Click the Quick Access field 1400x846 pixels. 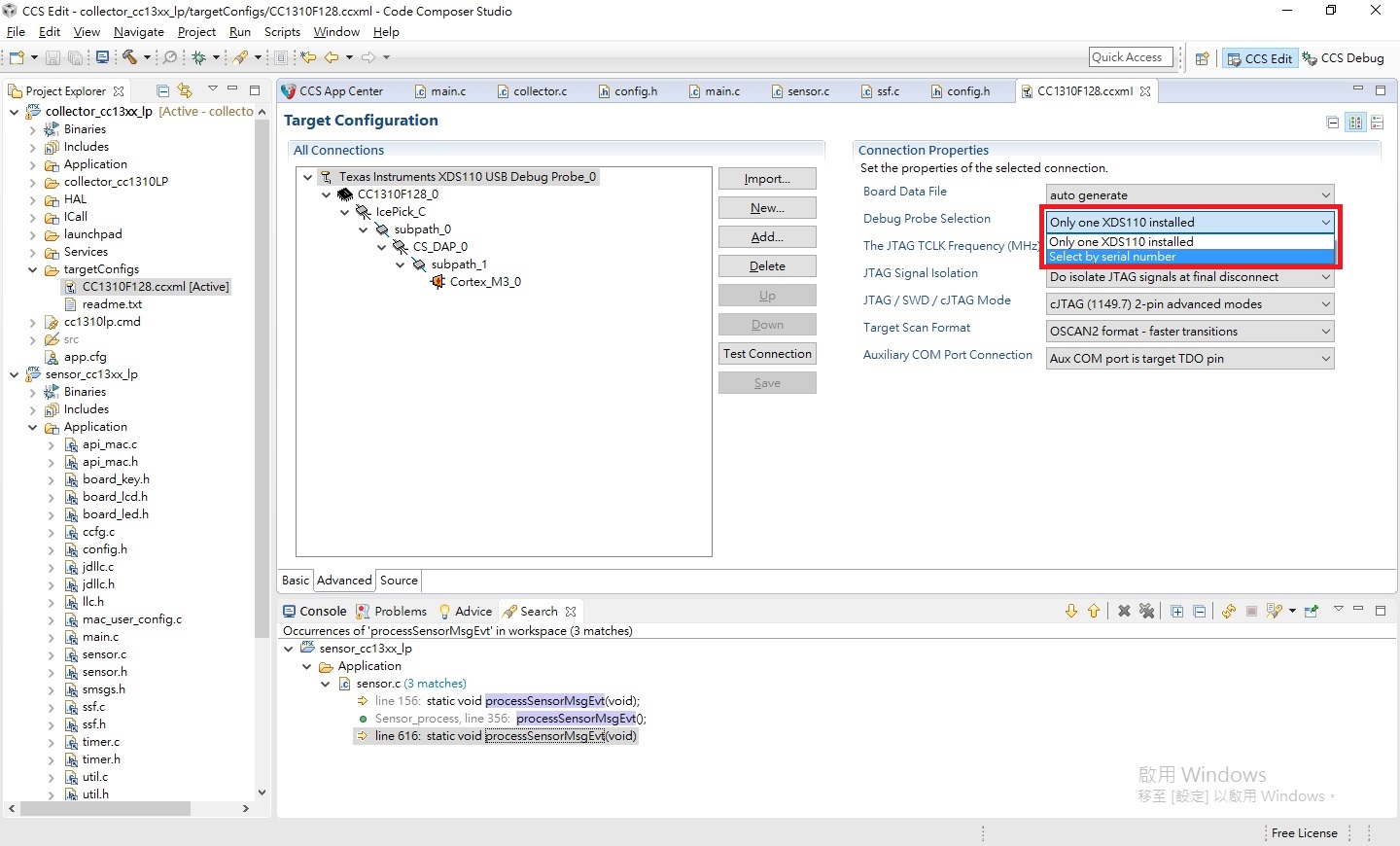pos(1131,57)
